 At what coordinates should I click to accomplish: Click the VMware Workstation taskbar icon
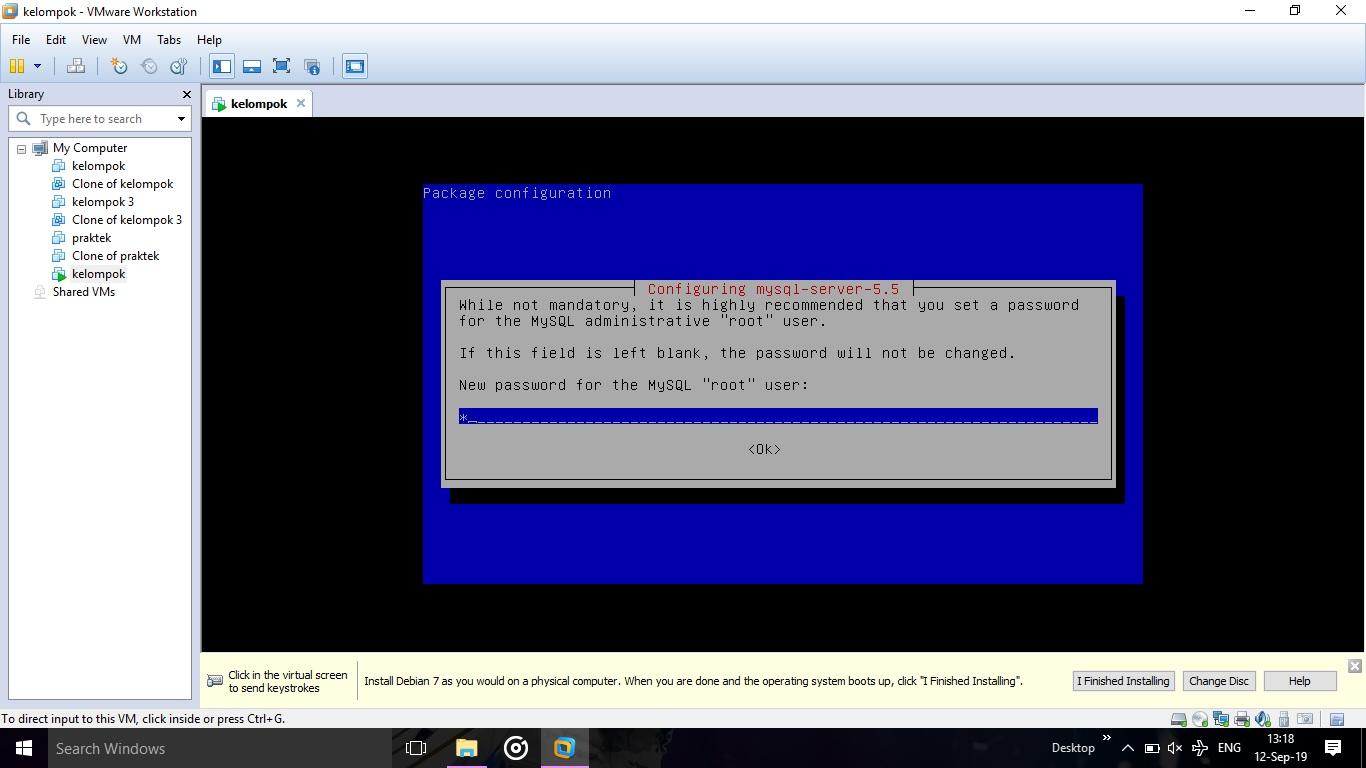[565, 748]
